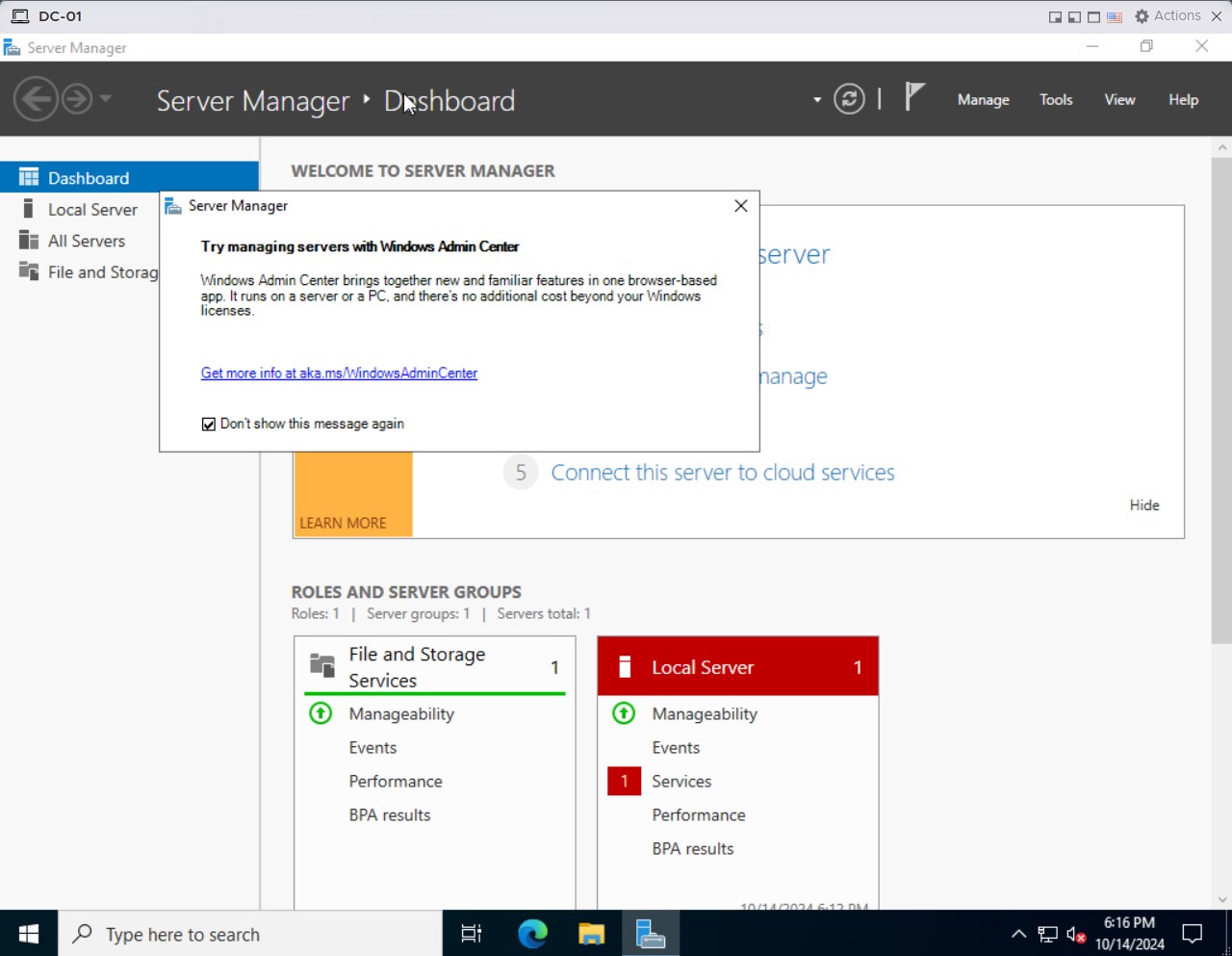Select Local Server in sidebar

click(92, 210)
